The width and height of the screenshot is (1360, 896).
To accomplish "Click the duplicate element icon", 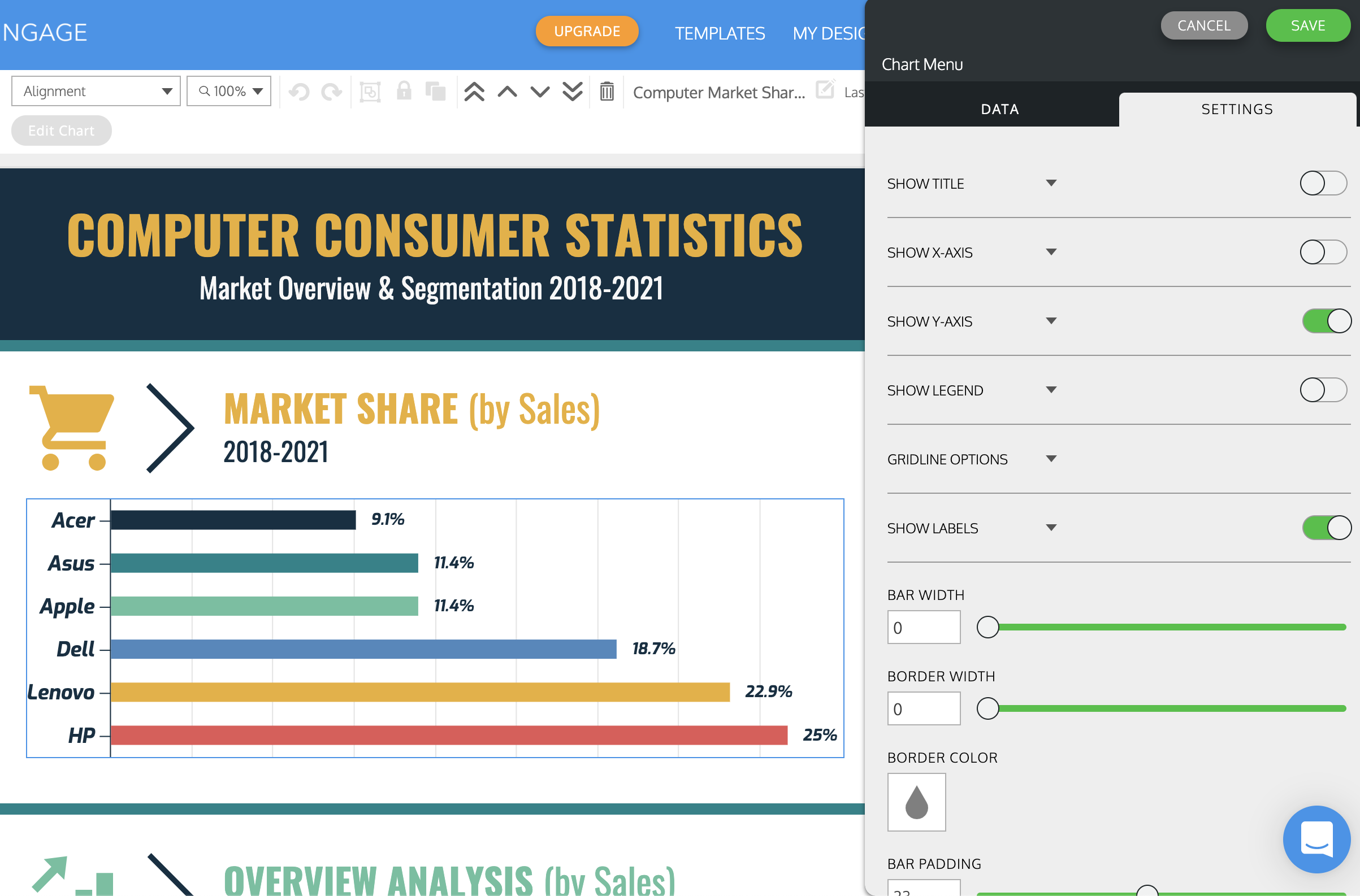I will pyautogui.click(x=436, y=92).
